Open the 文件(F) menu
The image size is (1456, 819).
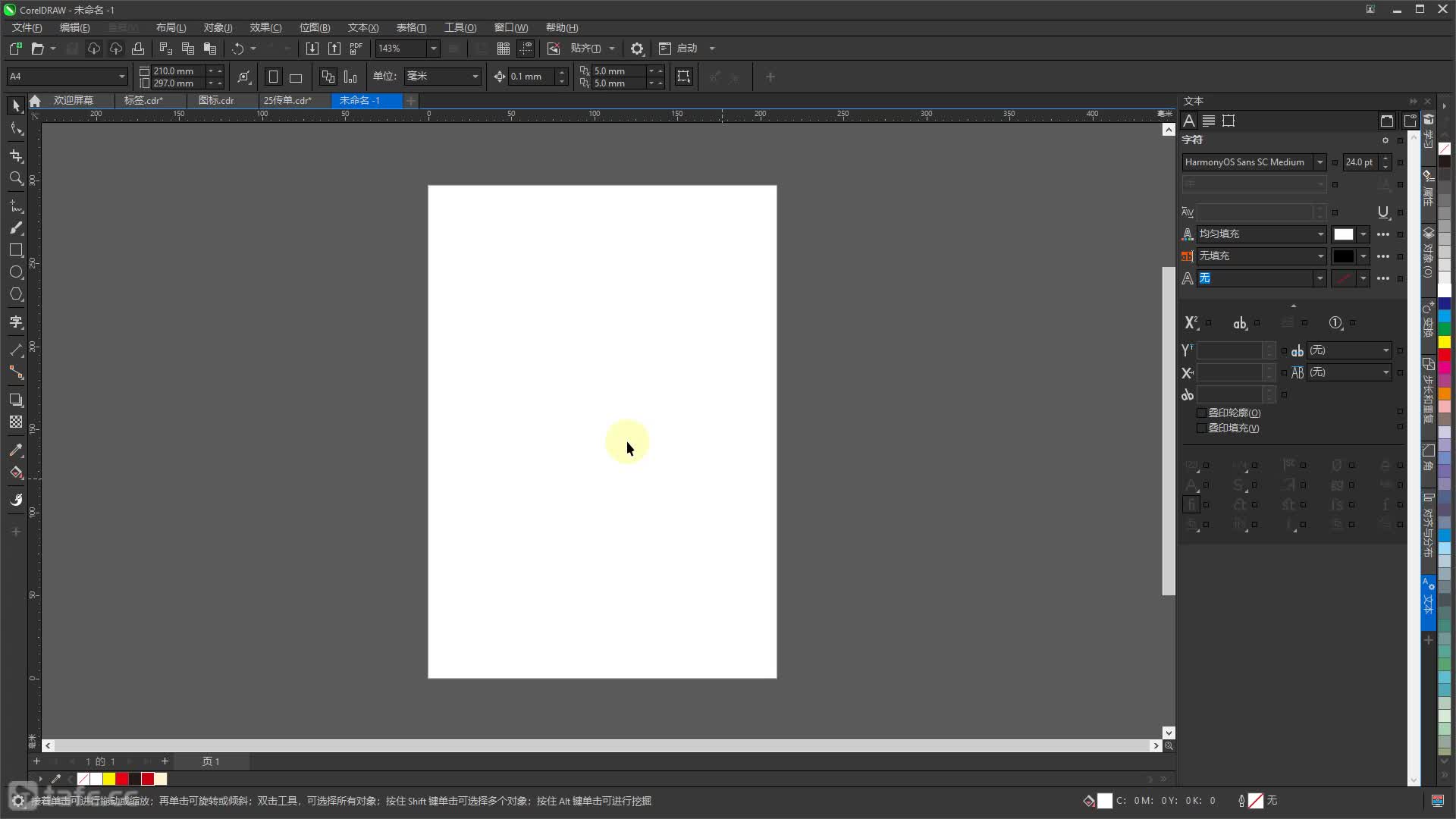click(x=27, y=28)
